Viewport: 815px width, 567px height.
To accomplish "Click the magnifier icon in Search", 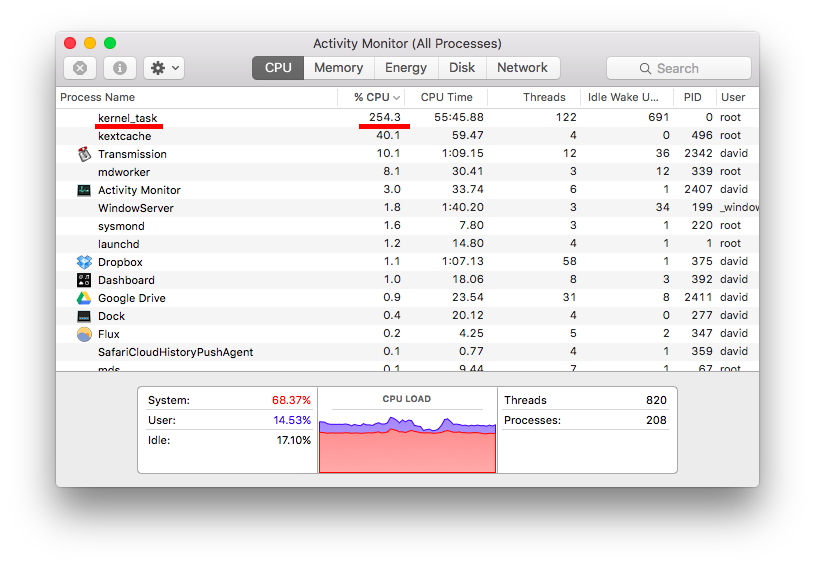I will [x=645, y=69].
